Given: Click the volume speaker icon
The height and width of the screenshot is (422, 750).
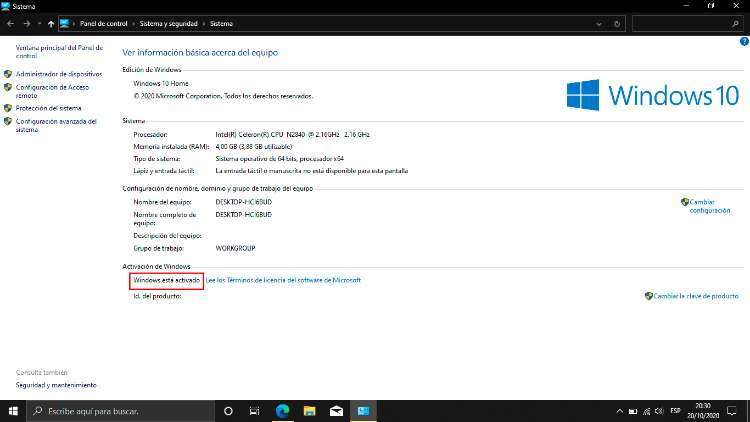Looking at the screenshot, I should coord(659,411).
